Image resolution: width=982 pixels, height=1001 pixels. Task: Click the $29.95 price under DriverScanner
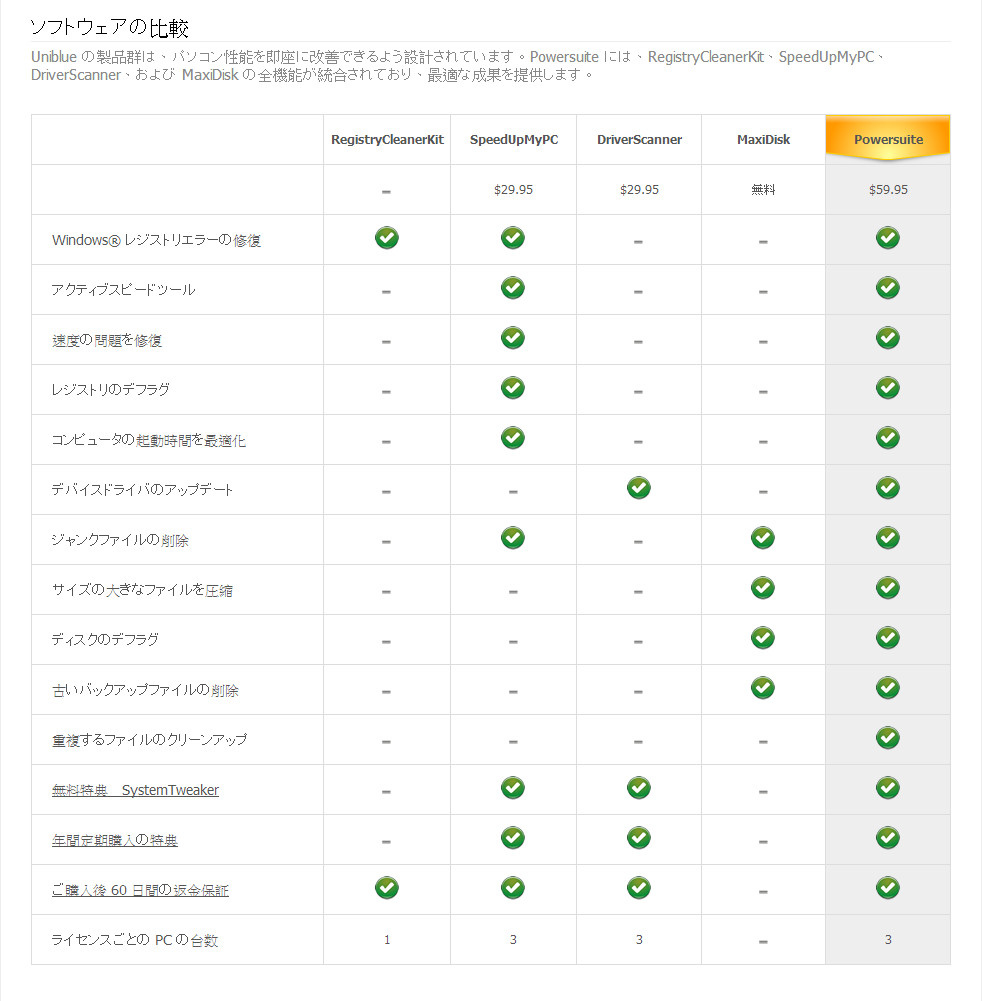[639, 190]
